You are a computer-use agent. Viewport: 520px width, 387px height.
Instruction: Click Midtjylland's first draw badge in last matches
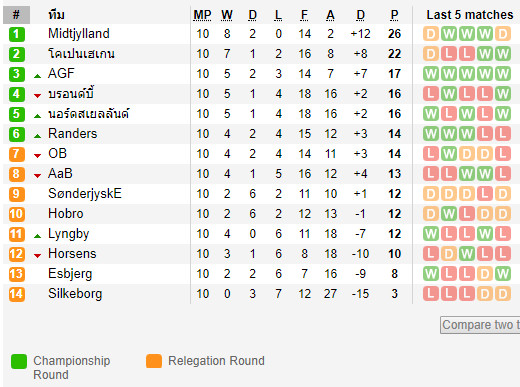point(431,34)
